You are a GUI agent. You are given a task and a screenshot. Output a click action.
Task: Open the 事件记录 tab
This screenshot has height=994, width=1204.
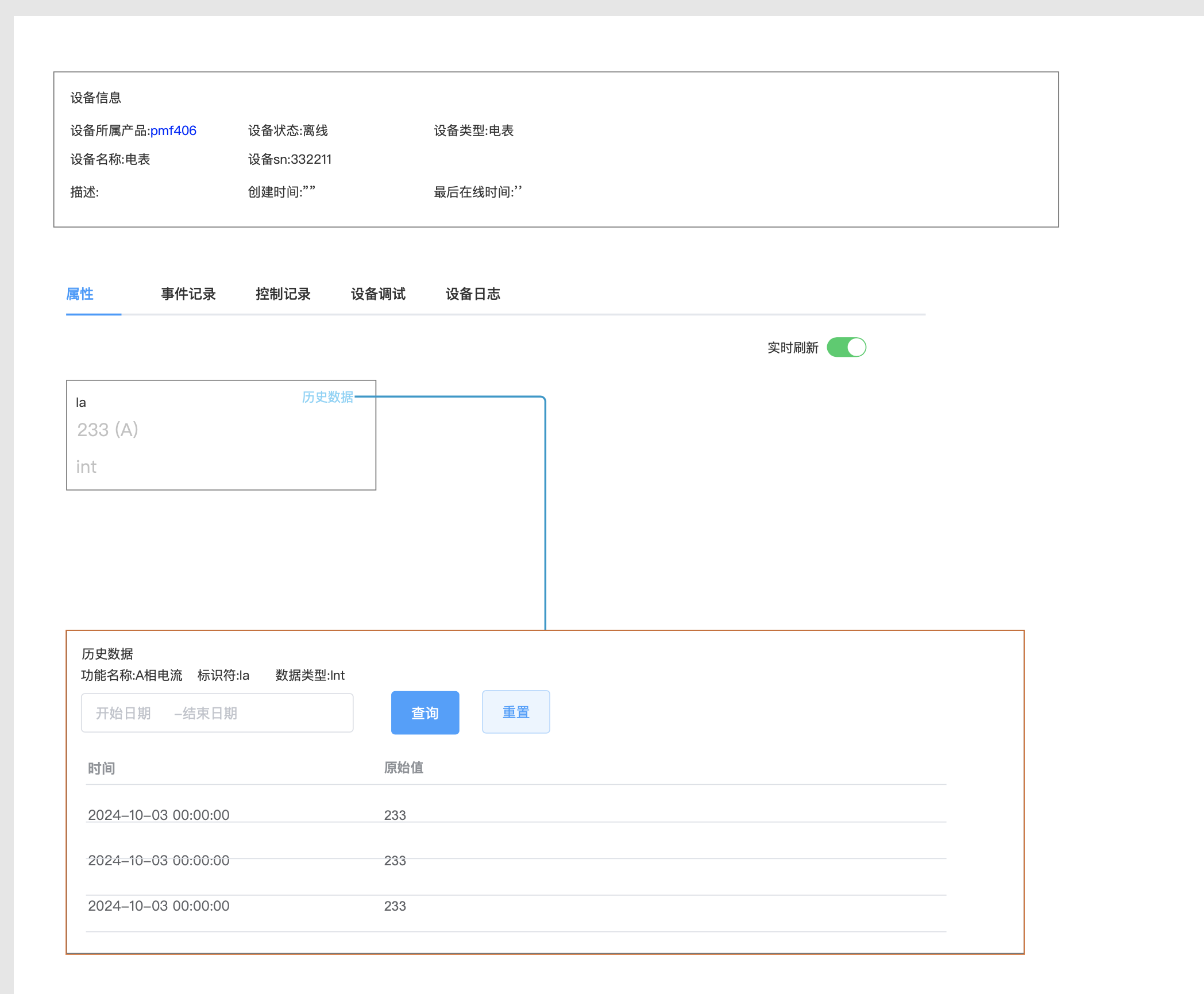pos(188,294)
